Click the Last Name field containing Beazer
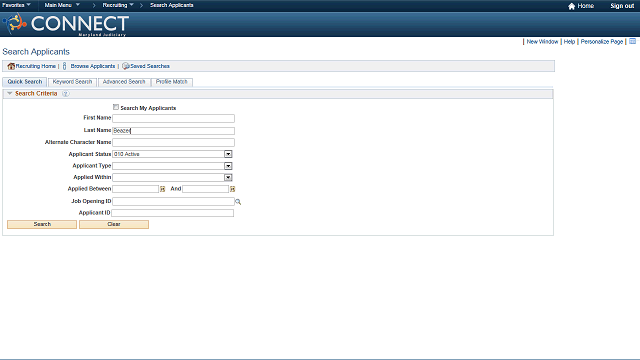This screenshot has width=640, height=360. click(x=173, y=131)
